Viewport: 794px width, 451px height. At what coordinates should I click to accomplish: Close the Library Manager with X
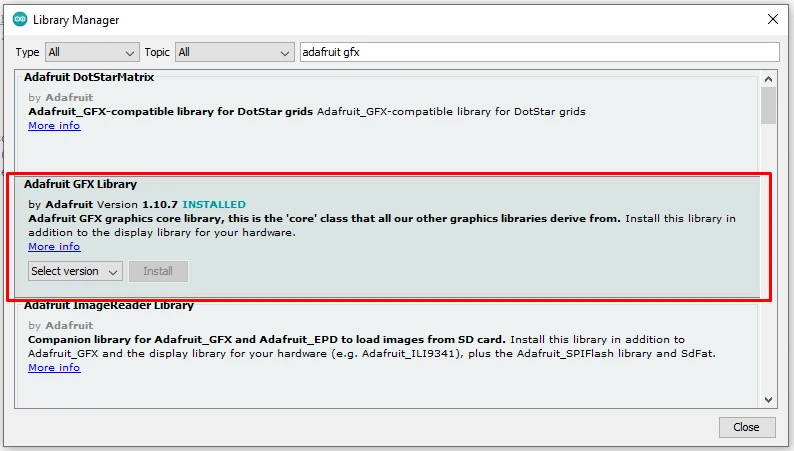[x=773, y=19]
